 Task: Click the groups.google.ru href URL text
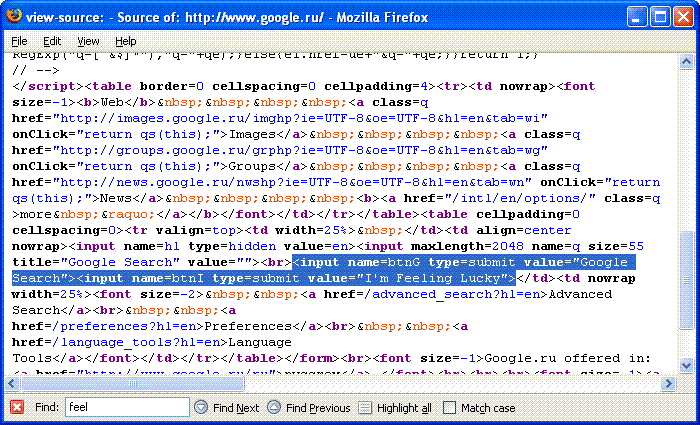(x=300, y=150)
